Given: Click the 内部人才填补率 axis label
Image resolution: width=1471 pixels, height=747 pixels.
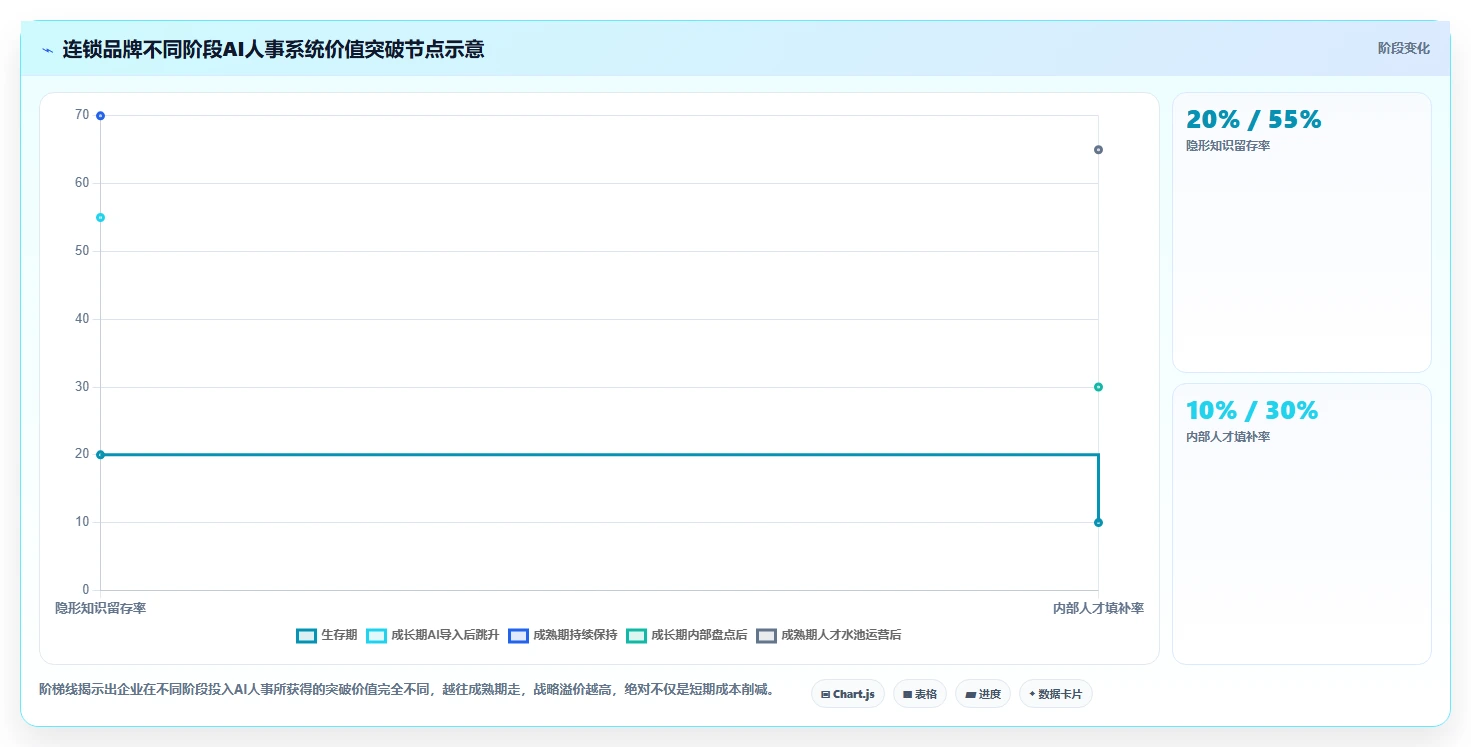Looking at the screenshot, I should coord(1098,608).
